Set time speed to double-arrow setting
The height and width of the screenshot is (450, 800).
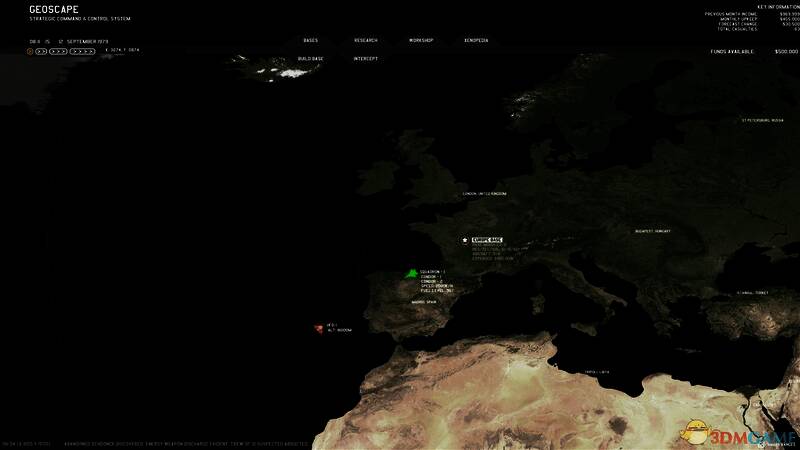pos(41,50)
